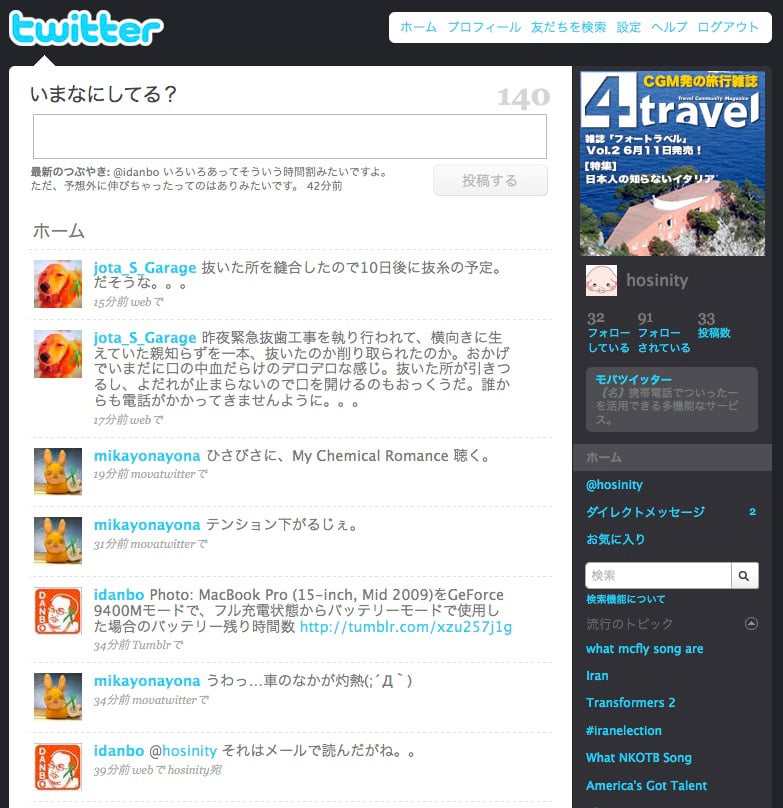Open idanbo name on それはメールで tweet

(x=119, y=751)
